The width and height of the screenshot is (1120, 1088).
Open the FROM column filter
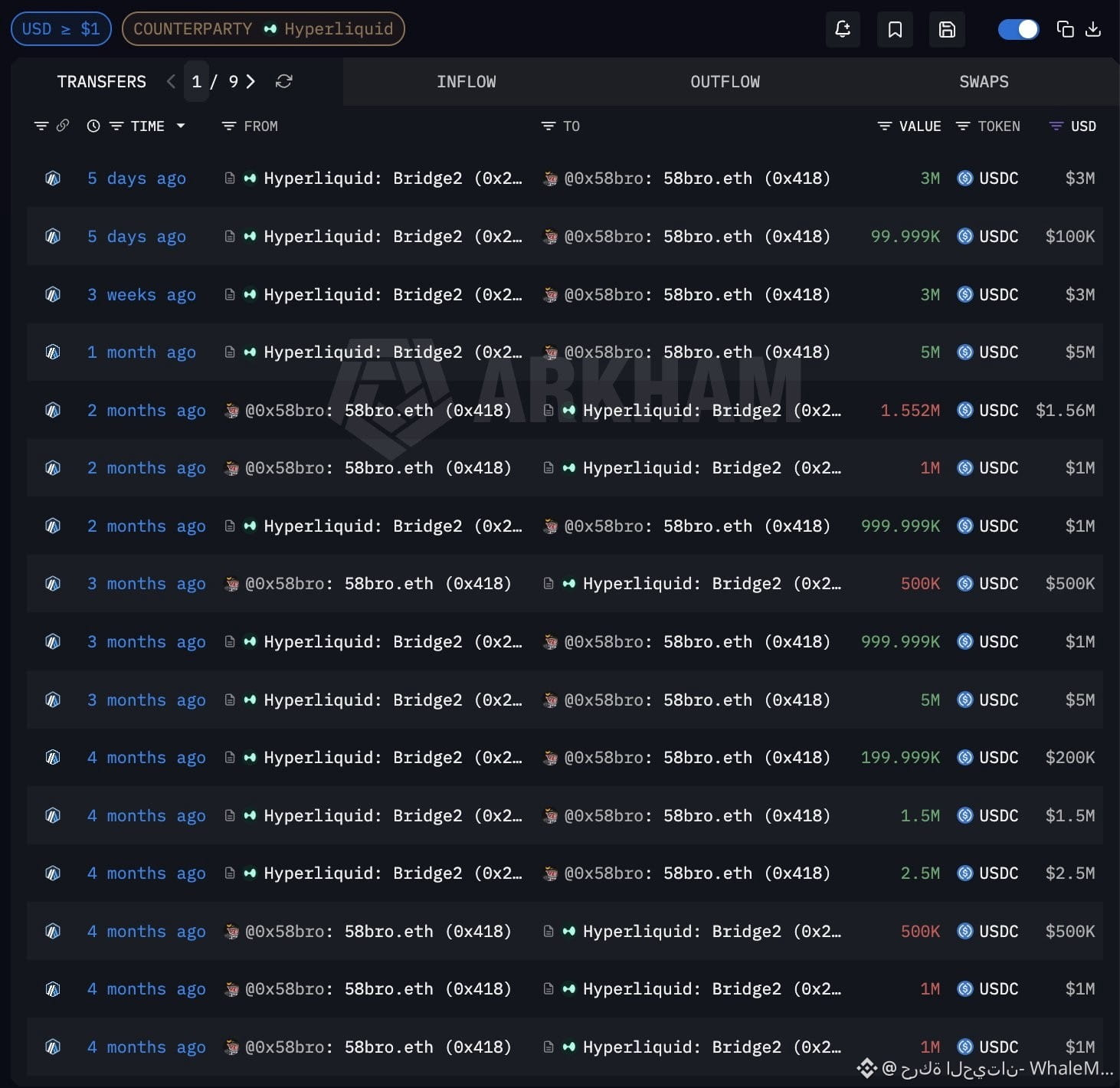point(228,126)
